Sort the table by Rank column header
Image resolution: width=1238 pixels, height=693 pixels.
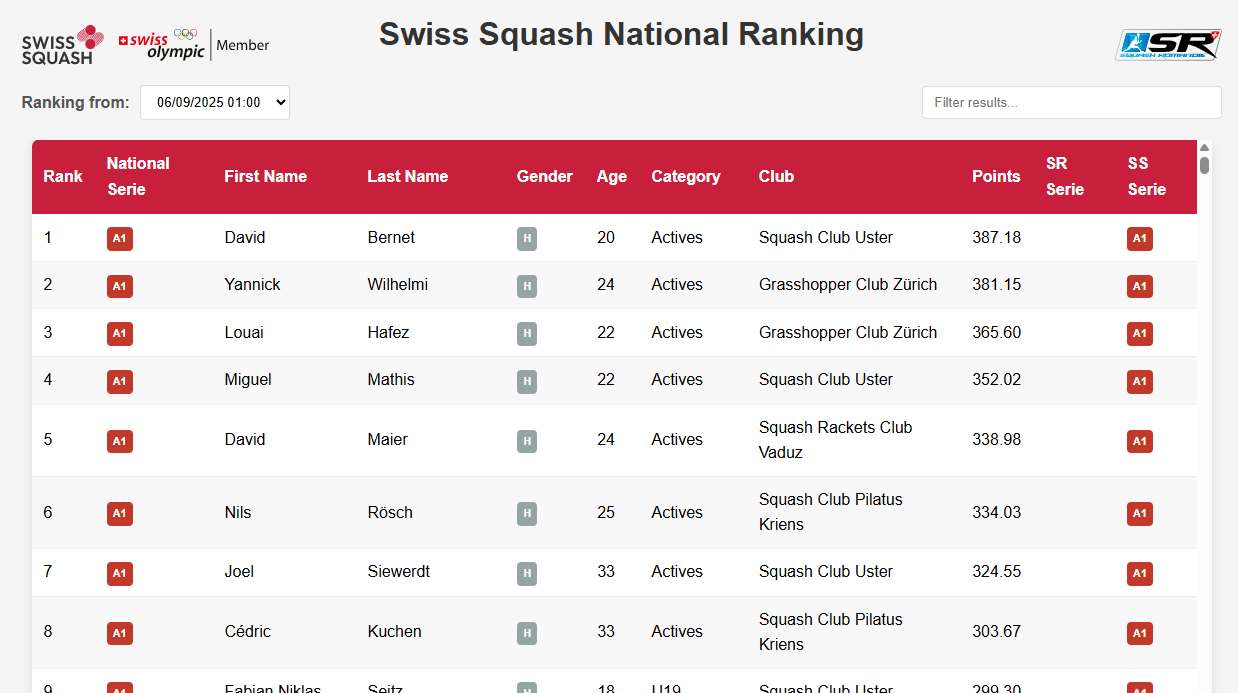(x=63, y=176)
